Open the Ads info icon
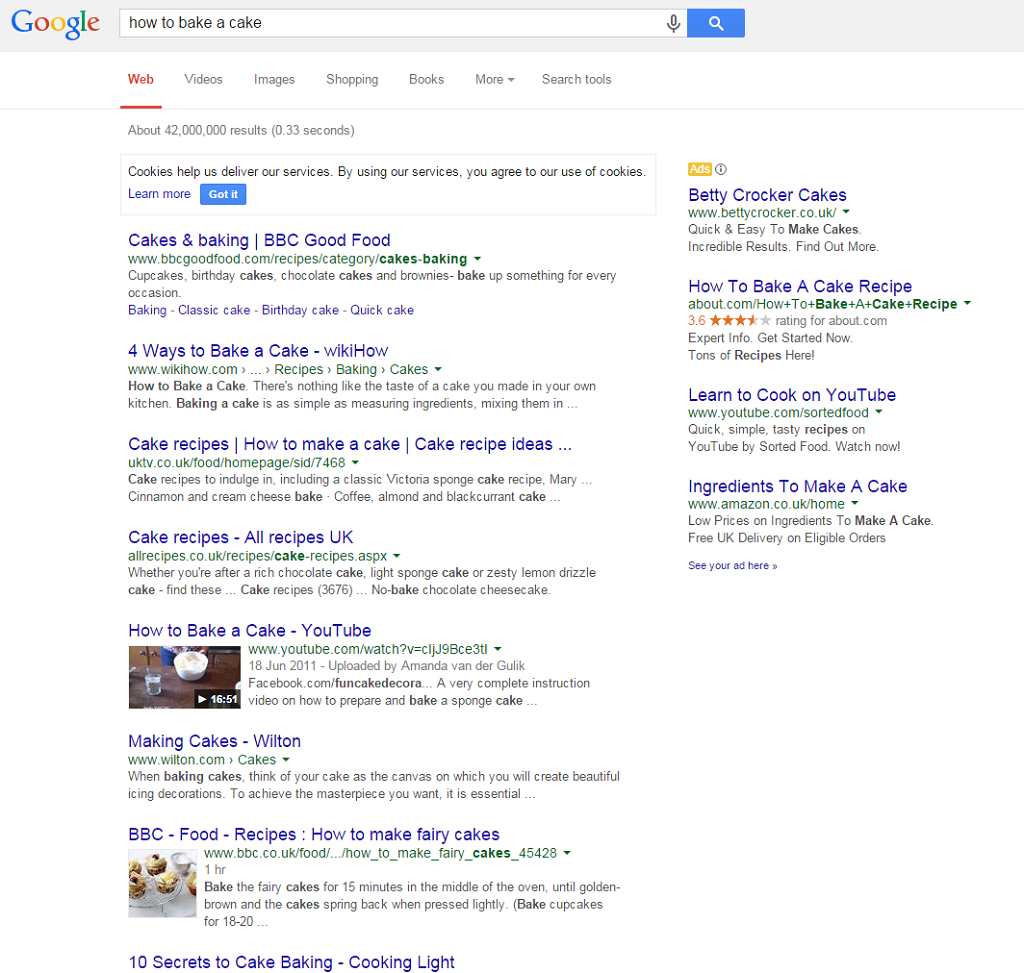Screen dimensions: 1024x973 (721, 169)
